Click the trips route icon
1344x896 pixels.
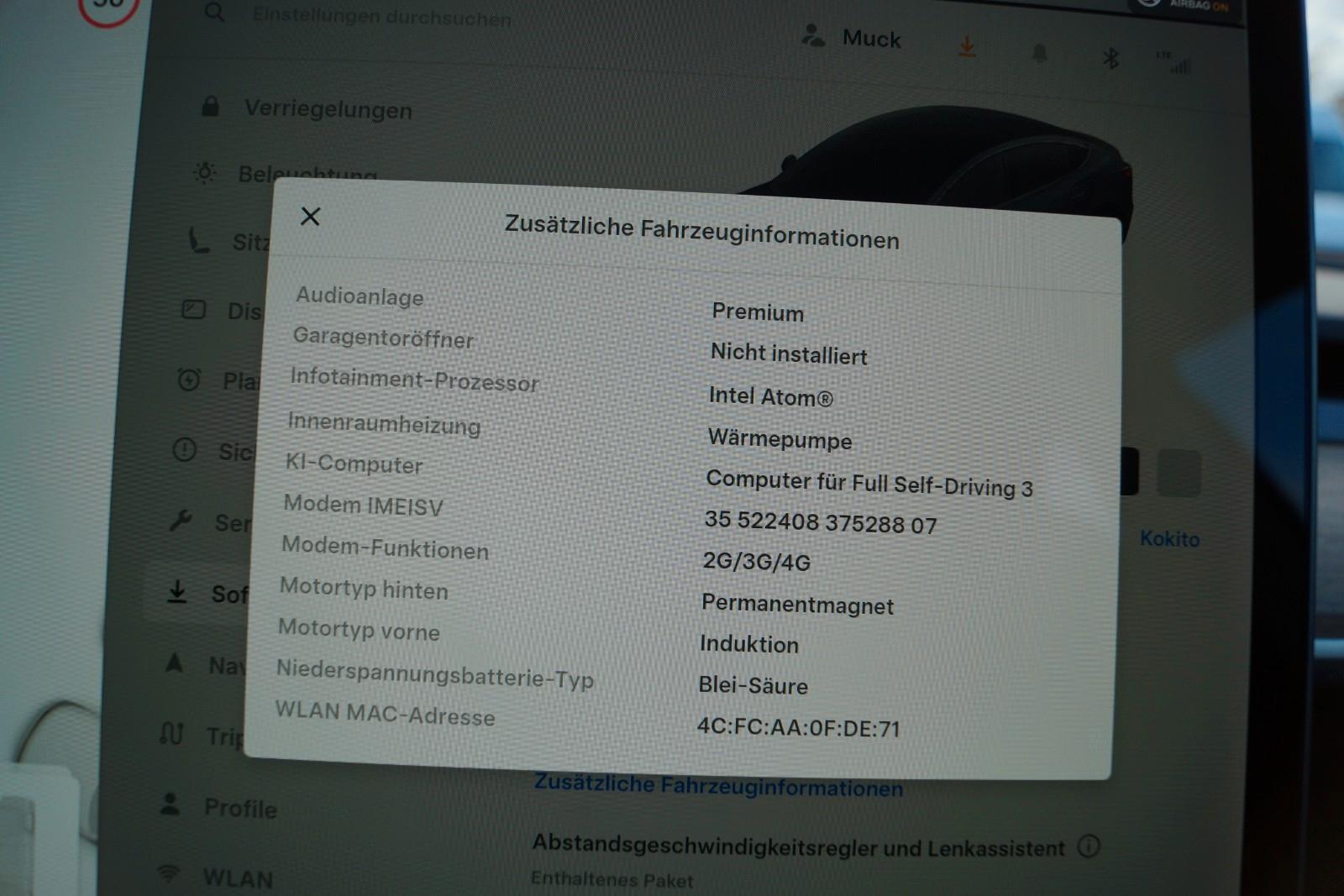click(x=171, y=734)
